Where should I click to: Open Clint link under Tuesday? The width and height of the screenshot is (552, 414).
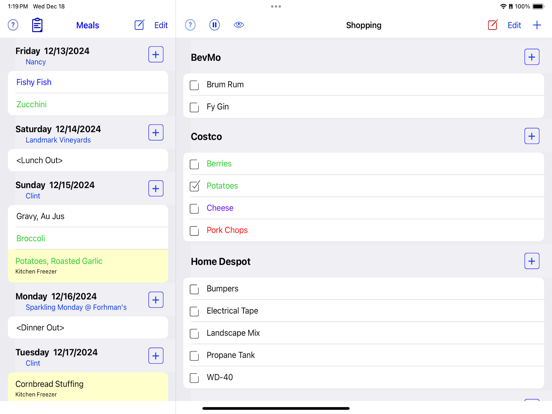(33, 363)
